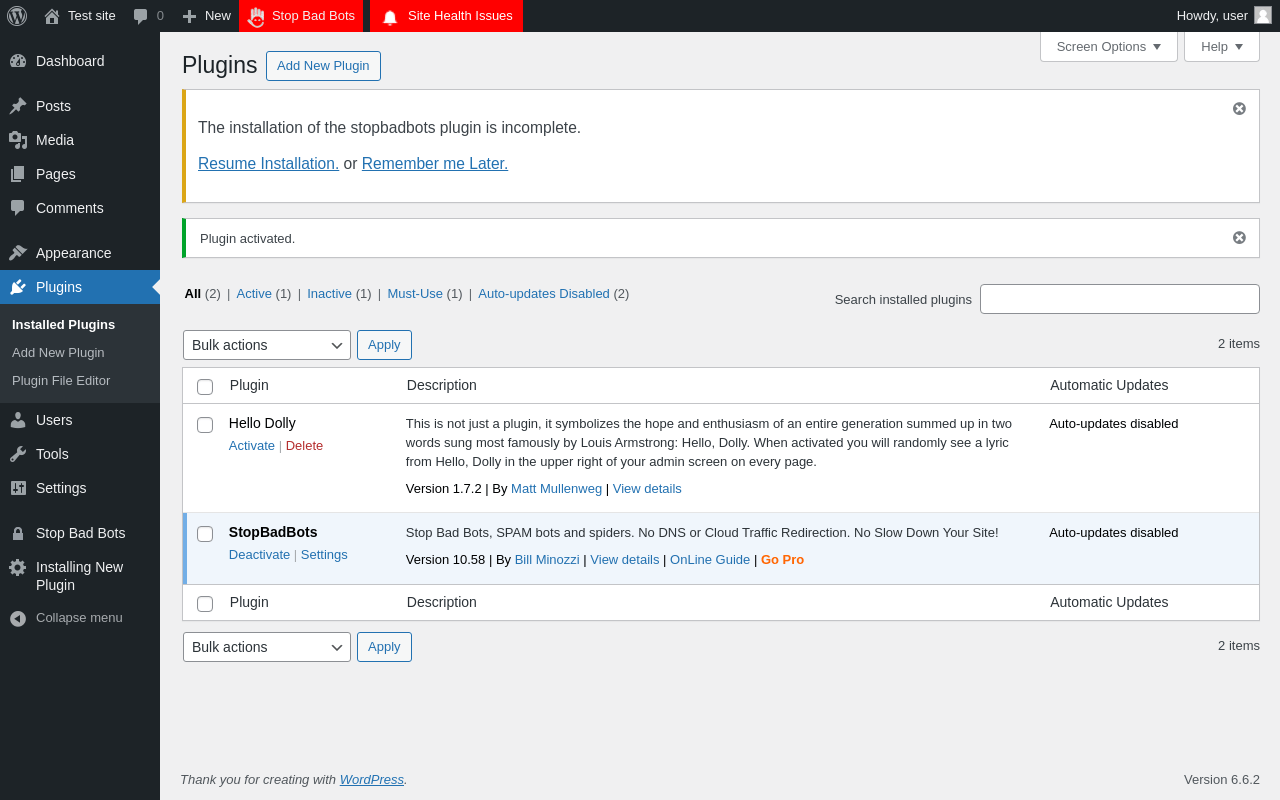Image resolution: width=1280 pixels, height=800 pixels.
Task: Filter plugins by Inactive
Action: [329, 293]
